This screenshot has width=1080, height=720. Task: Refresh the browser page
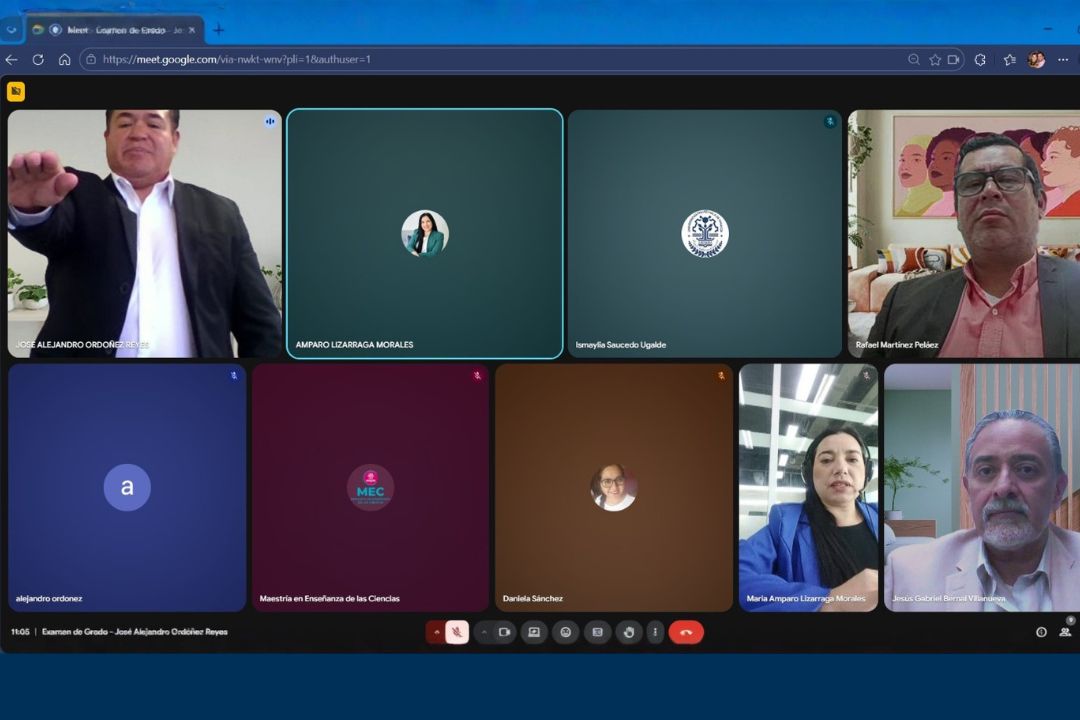38,59
